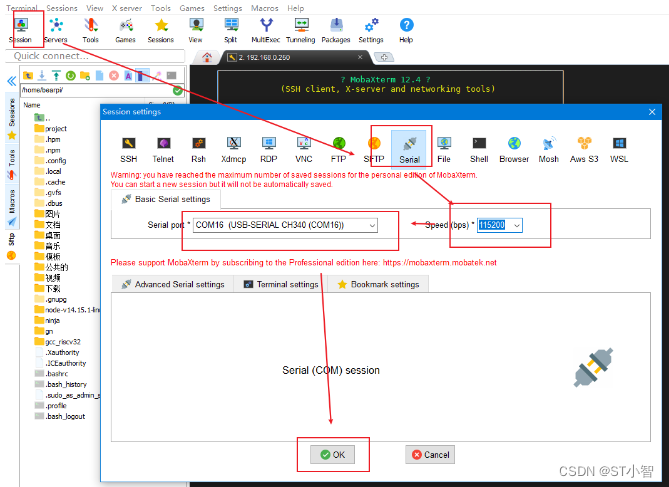Open the View toolbar icon
The width and height of the screenshot is (669, 487).
[x=196, y=30]
